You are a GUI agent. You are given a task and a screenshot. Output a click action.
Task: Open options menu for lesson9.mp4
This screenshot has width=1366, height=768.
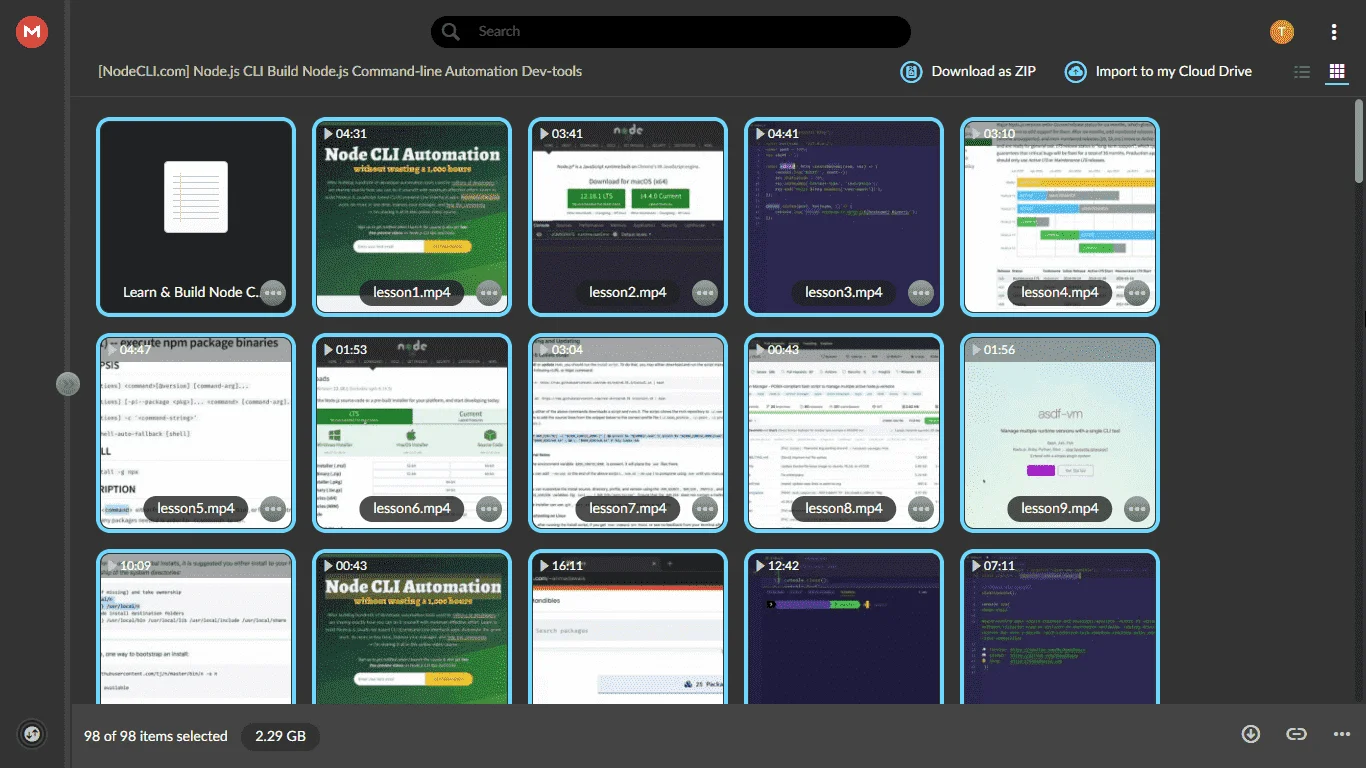click(1137, 509)
